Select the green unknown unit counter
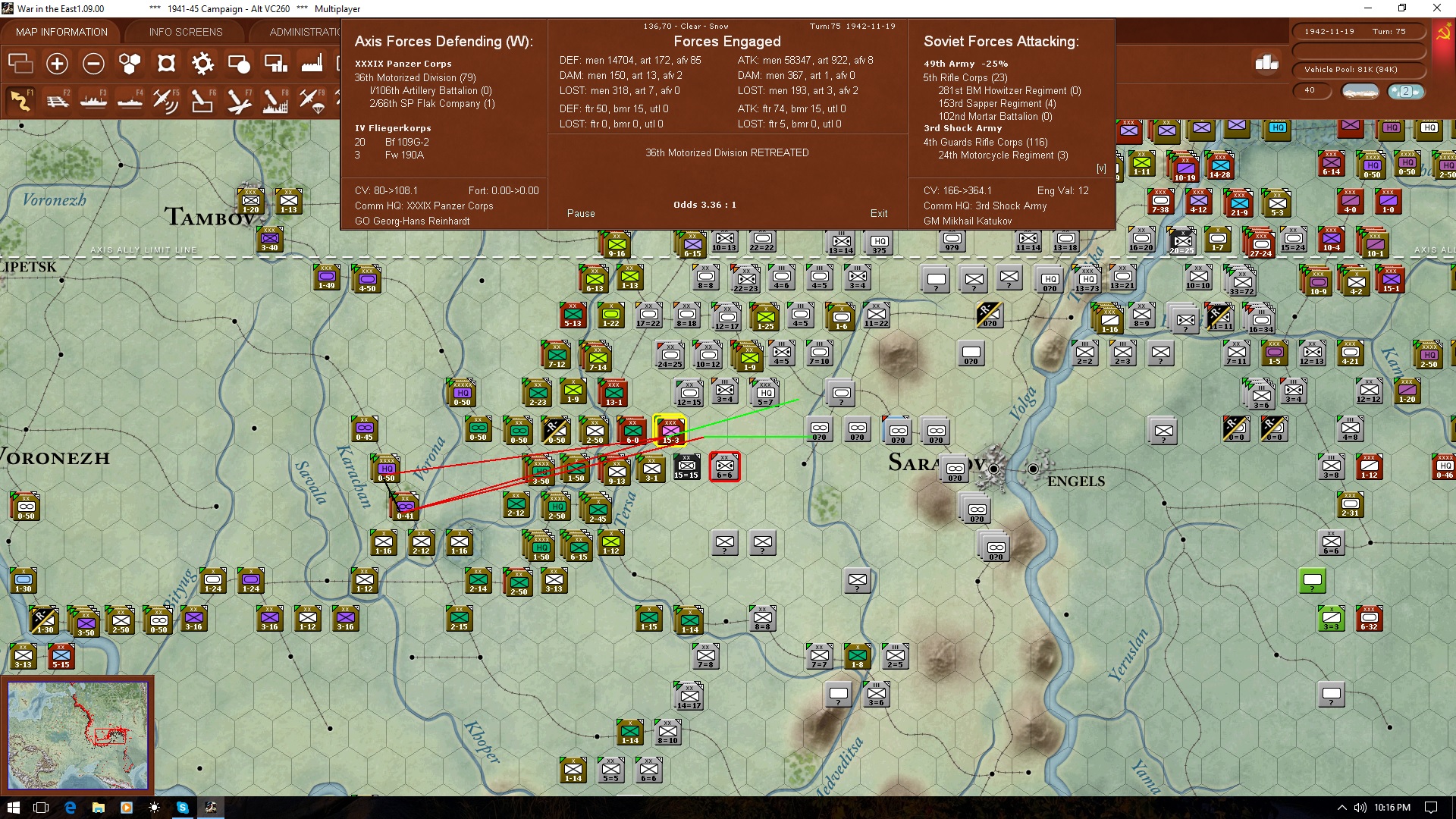This screenshot has height=819, width=1456. pyautogui.click(x=1312, y=581)
